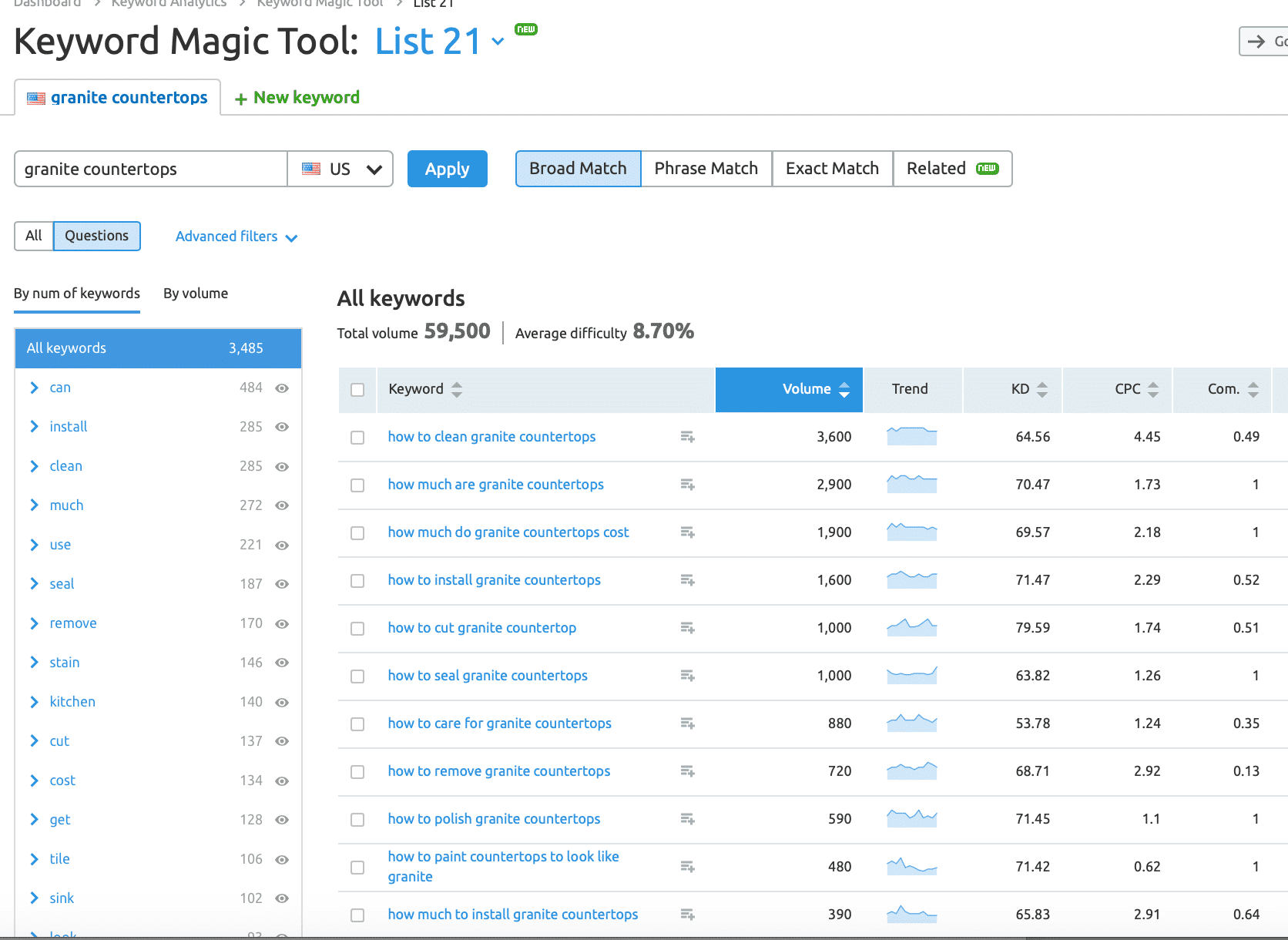1288x940 pixels.
Task: Check the select-all checkbox in table header
Action: coord(357,390)
